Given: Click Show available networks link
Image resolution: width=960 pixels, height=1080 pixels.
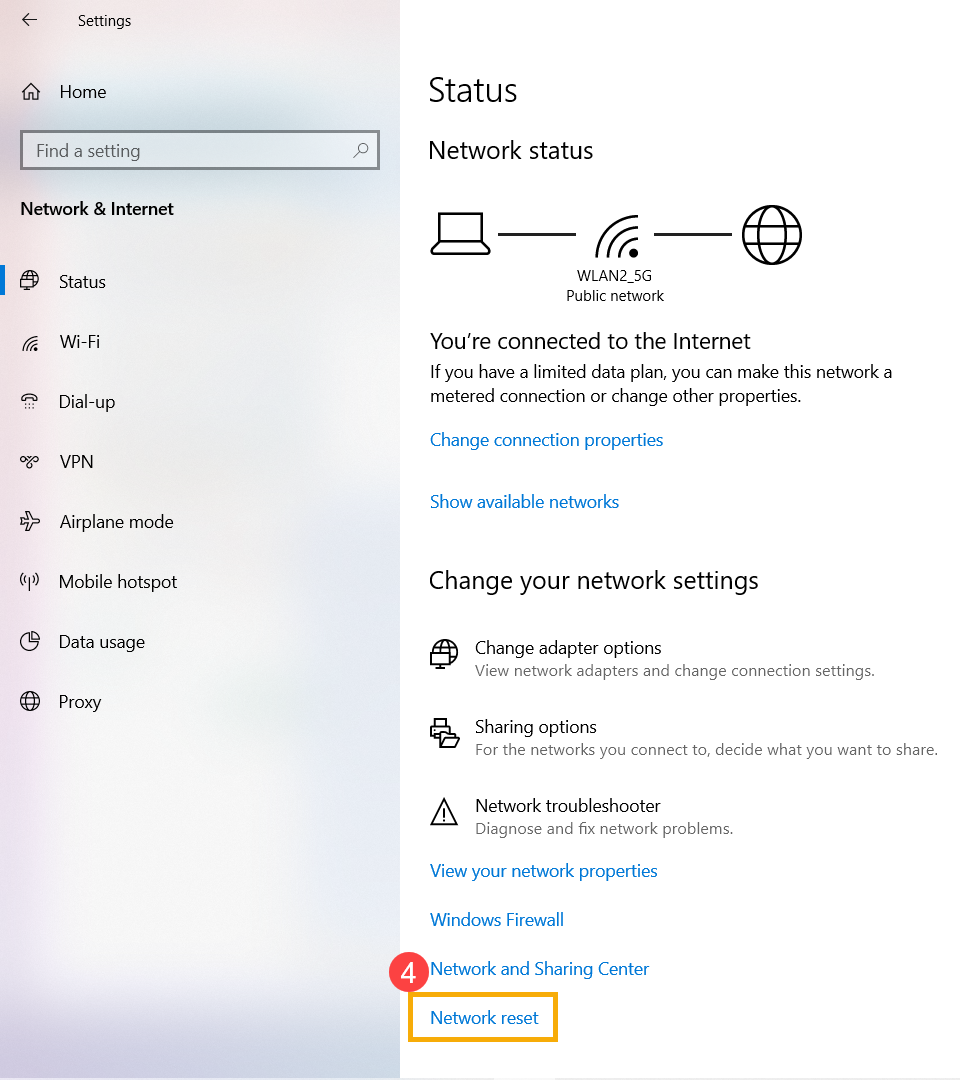Looking at the screenshot, I should [524, 502].
